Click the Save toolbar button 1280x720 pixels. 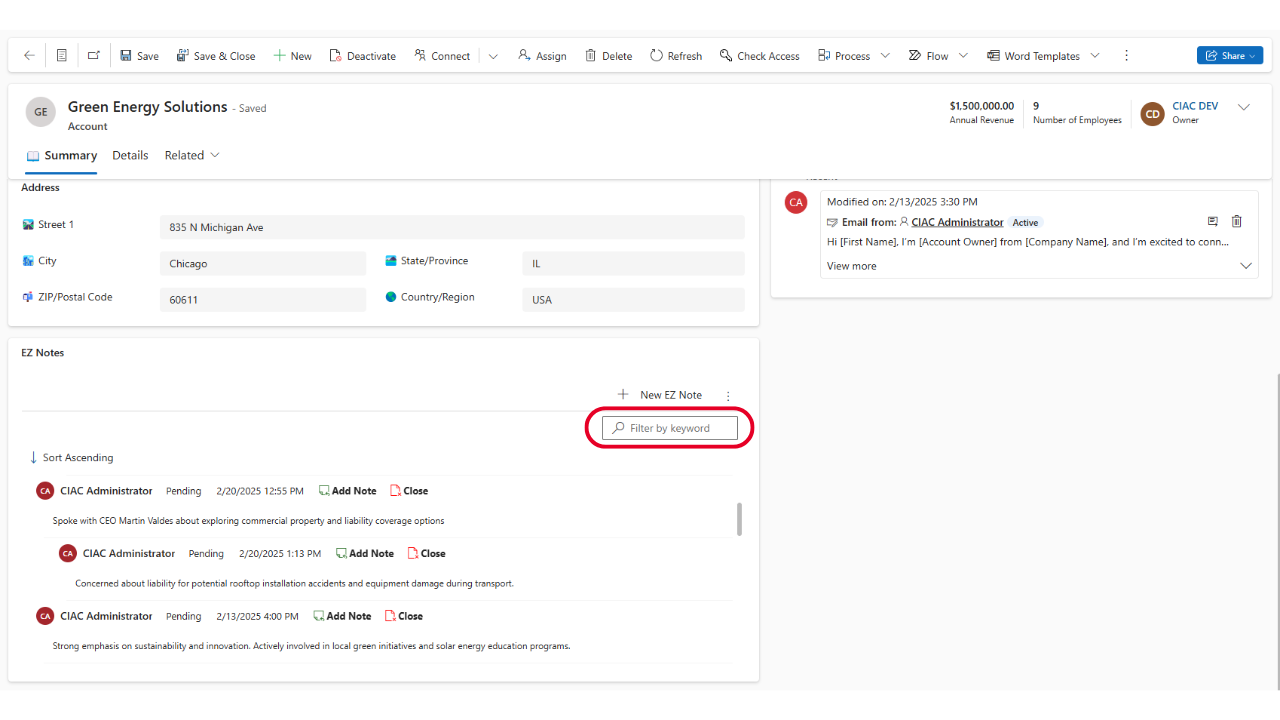tap(139, 56)
